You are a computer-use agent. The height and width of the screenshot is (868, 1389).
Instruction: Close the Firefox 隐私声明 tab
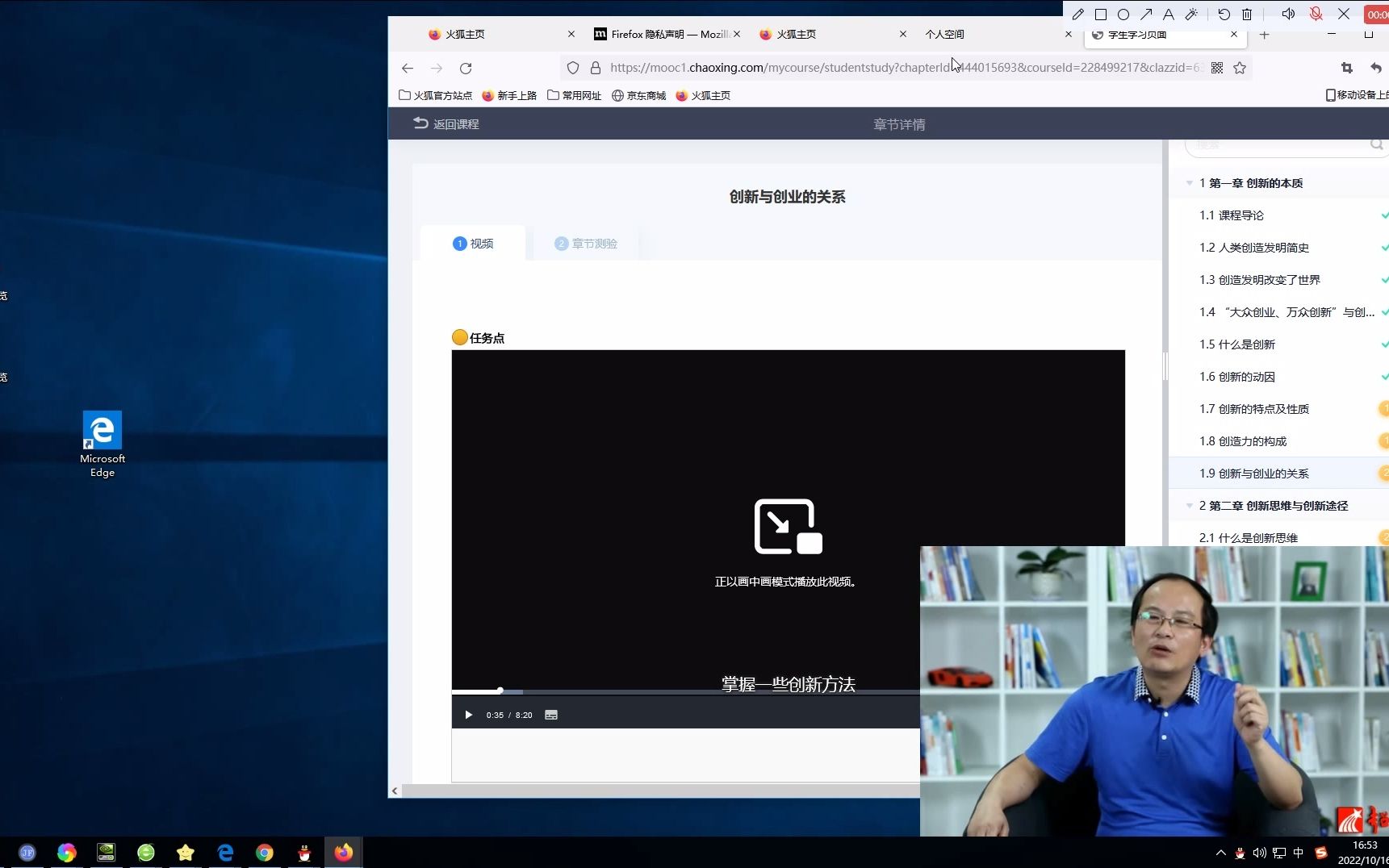click(736, 35)
